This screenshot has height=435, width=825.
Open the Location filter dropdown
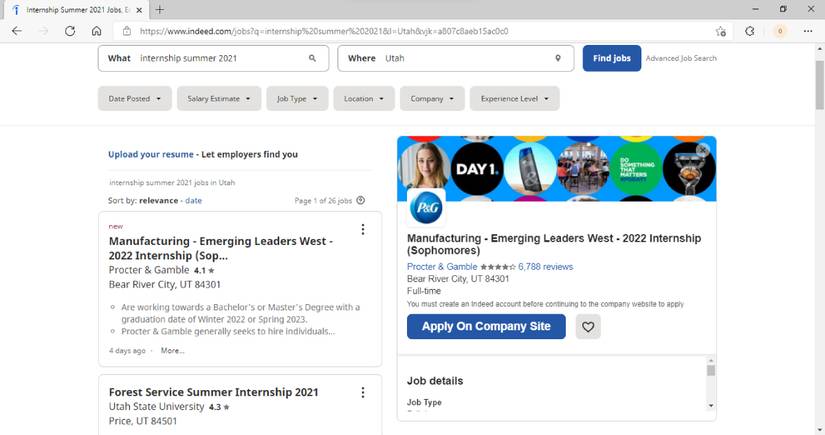click(x=364, y=98)
